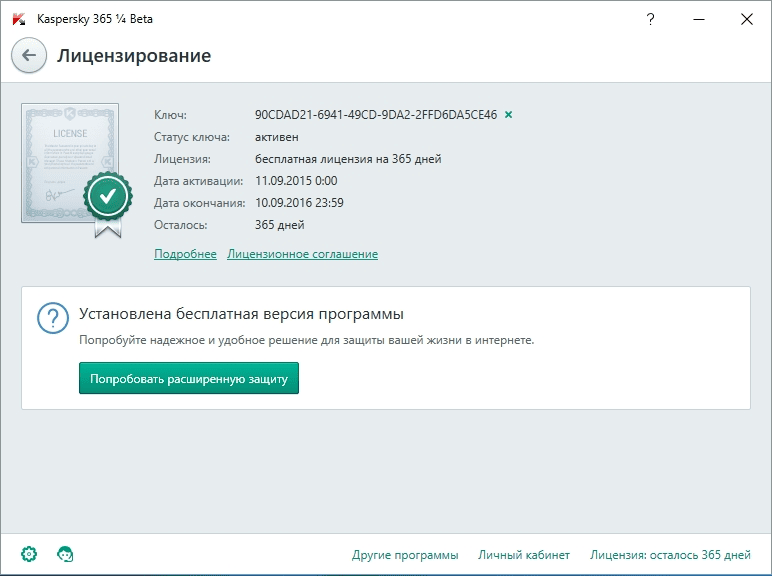Click the Лицензирование page heading
772x576 pixels.
134,56
